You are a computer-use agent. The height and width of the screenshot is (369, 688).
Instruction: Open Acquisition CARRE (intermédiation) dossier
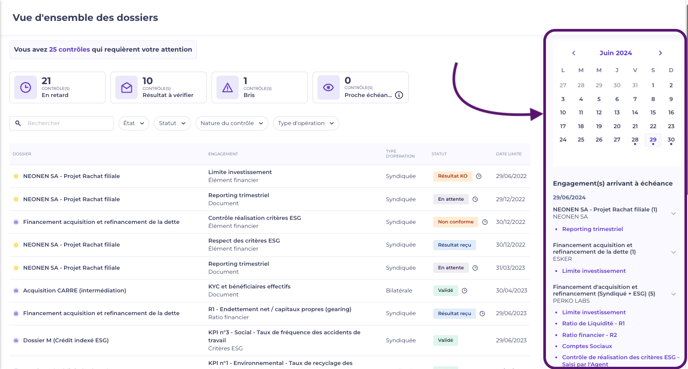pos(75,290)
